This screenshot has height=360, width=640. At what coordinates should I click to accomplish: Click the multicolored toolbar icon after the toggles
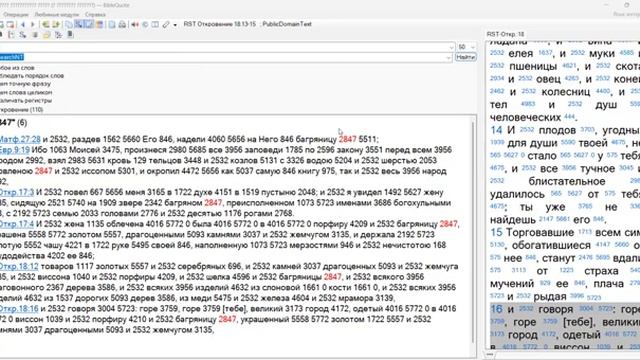99,24
